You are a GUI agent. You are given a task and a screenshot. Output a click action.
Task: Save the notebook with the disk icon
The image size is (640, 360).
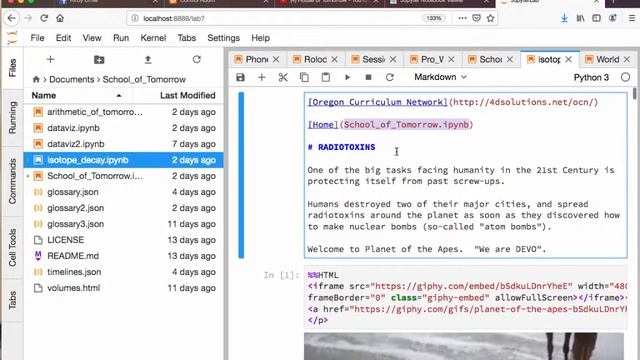click(x=240, y=77)
